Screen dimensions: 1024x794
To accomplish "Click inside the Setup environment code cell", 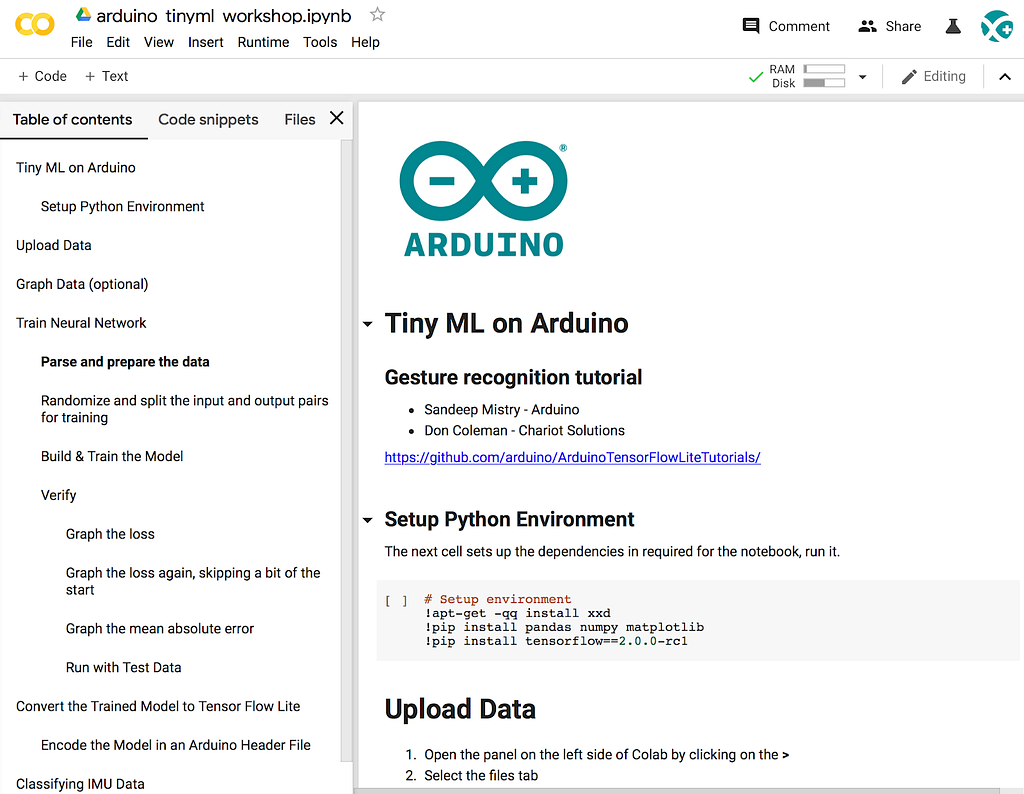I will pyautogui.click(x=697, y=620).
